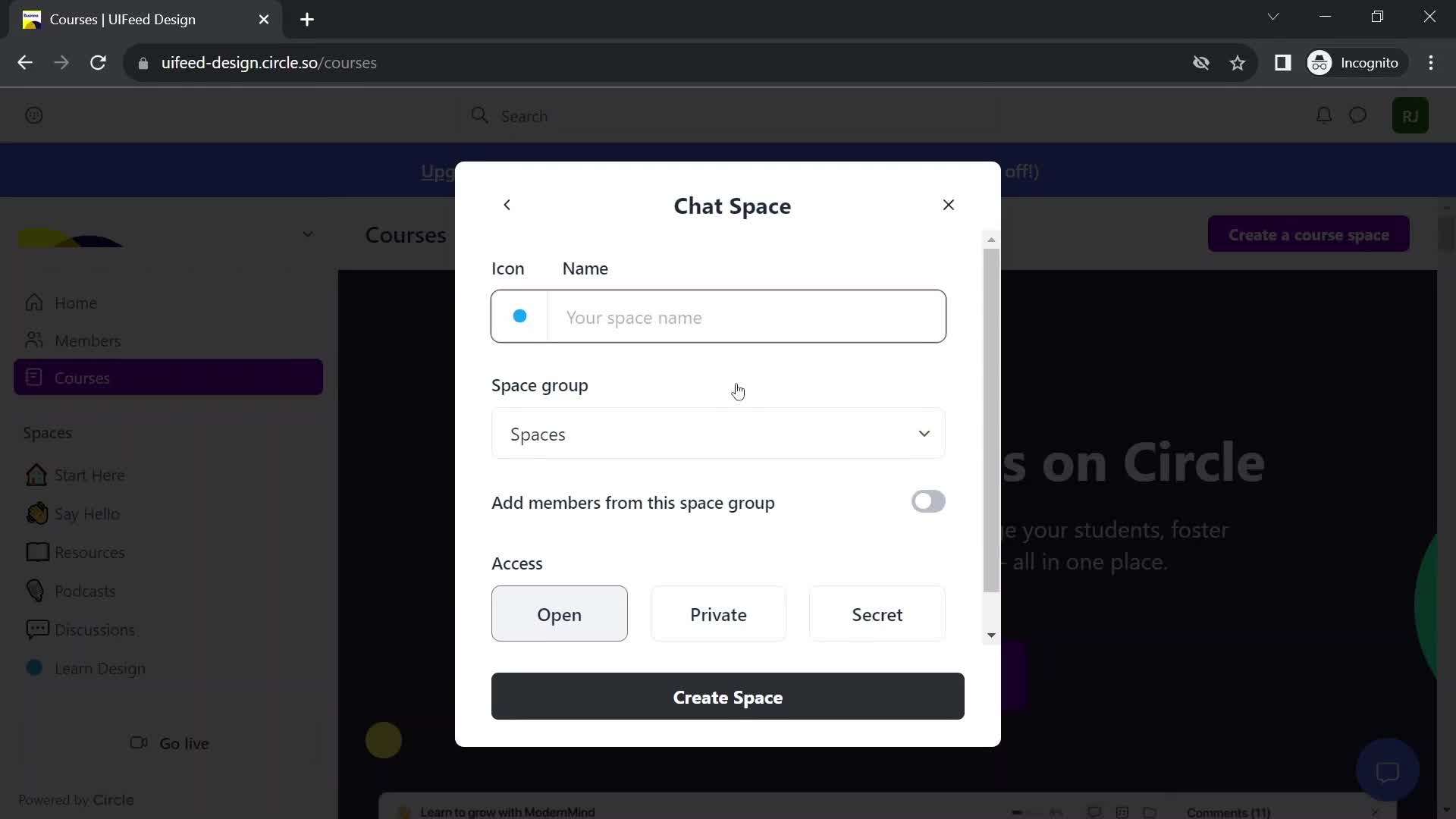Click the blue circle icon selector
The height and width of the screenshot is (819, 1456).
(520, 316)
